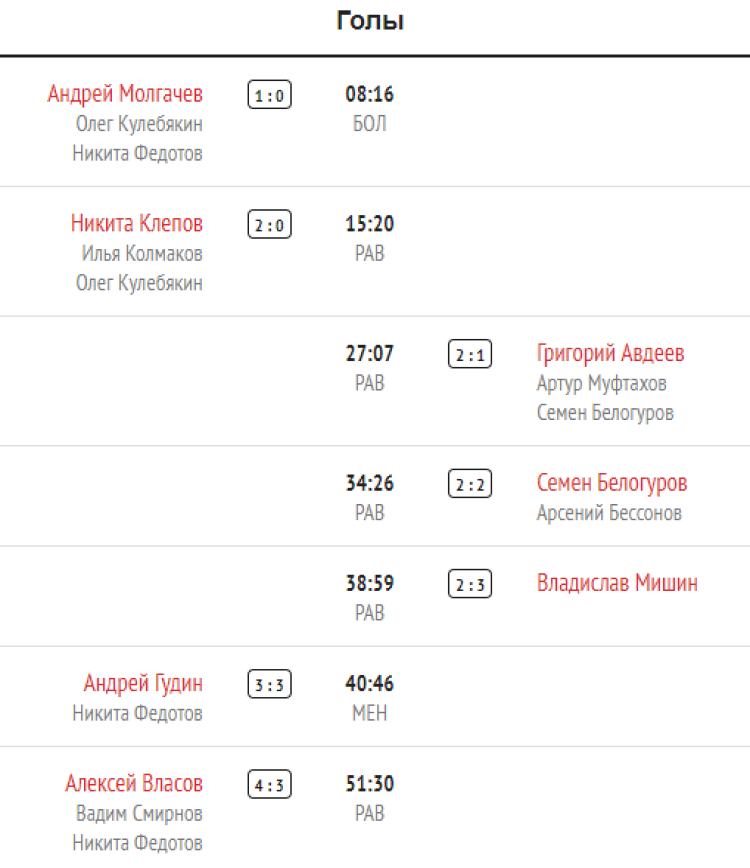Click the Голы section heading
Image resolution: width=750 pixels, height=868 pixels.
pos(370,21)
